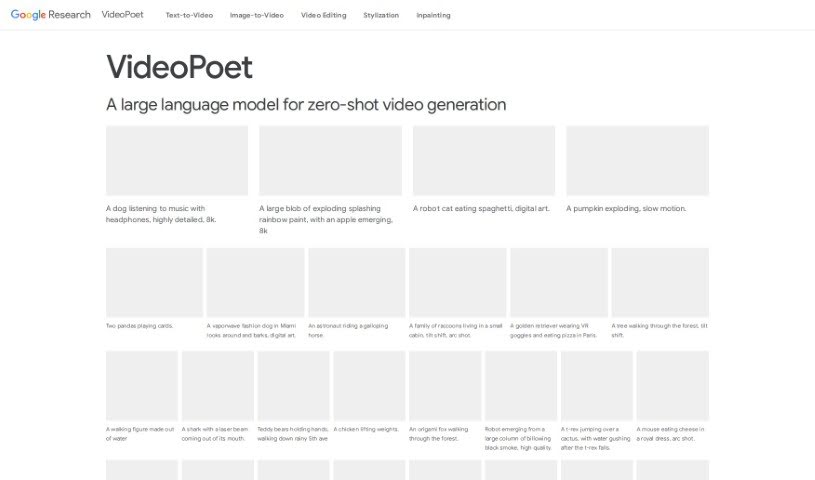The height and width of the screenshot is (480, 815).
Task: Open the chicken lifting weights video
Action: tap(370, 385)
